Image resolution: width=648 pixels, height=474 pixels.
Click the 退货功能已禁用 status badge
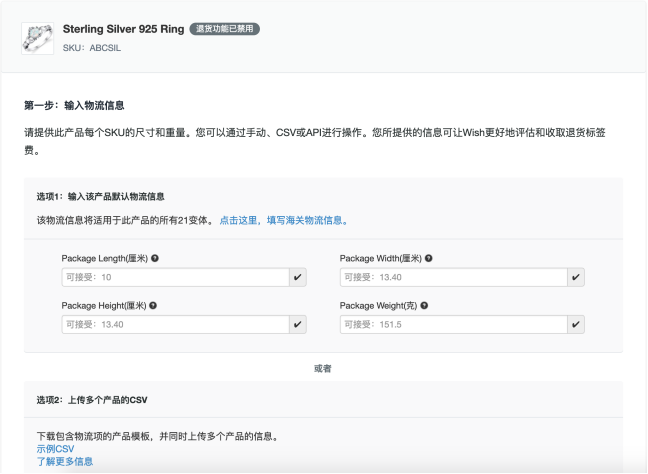click(224, 29)
